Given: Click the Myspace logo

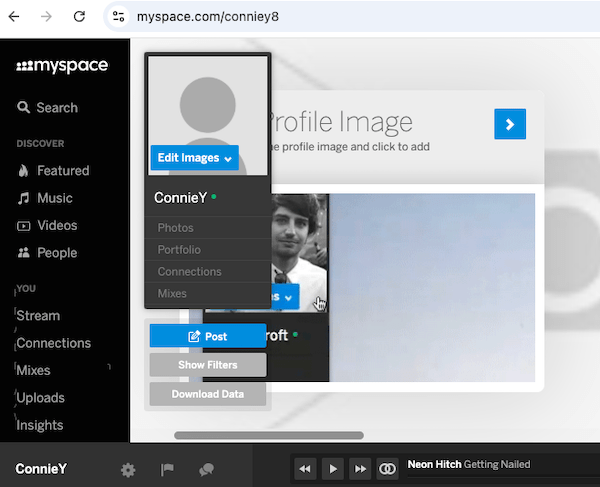Looking at the screenshot, I should (62, 67).
